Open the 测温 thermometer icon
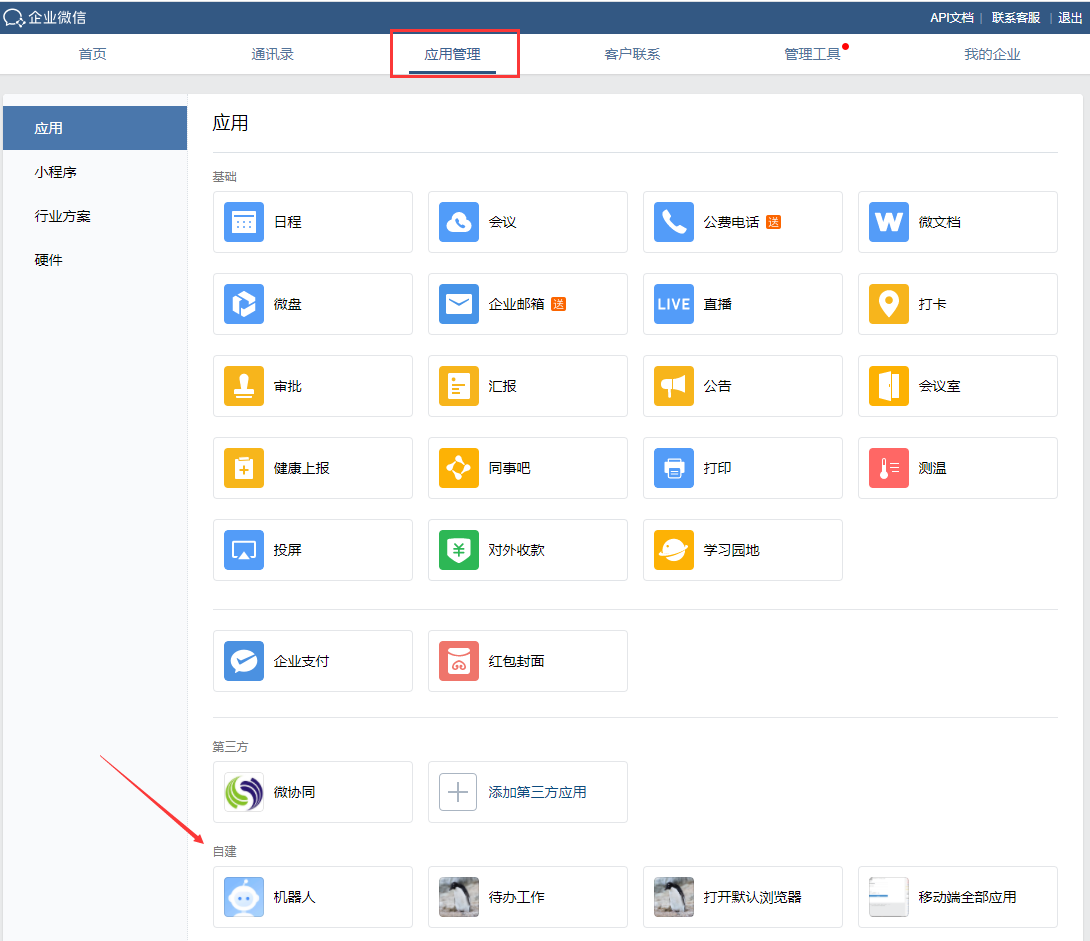This screenshot has width=1090, height=941. 889,468
